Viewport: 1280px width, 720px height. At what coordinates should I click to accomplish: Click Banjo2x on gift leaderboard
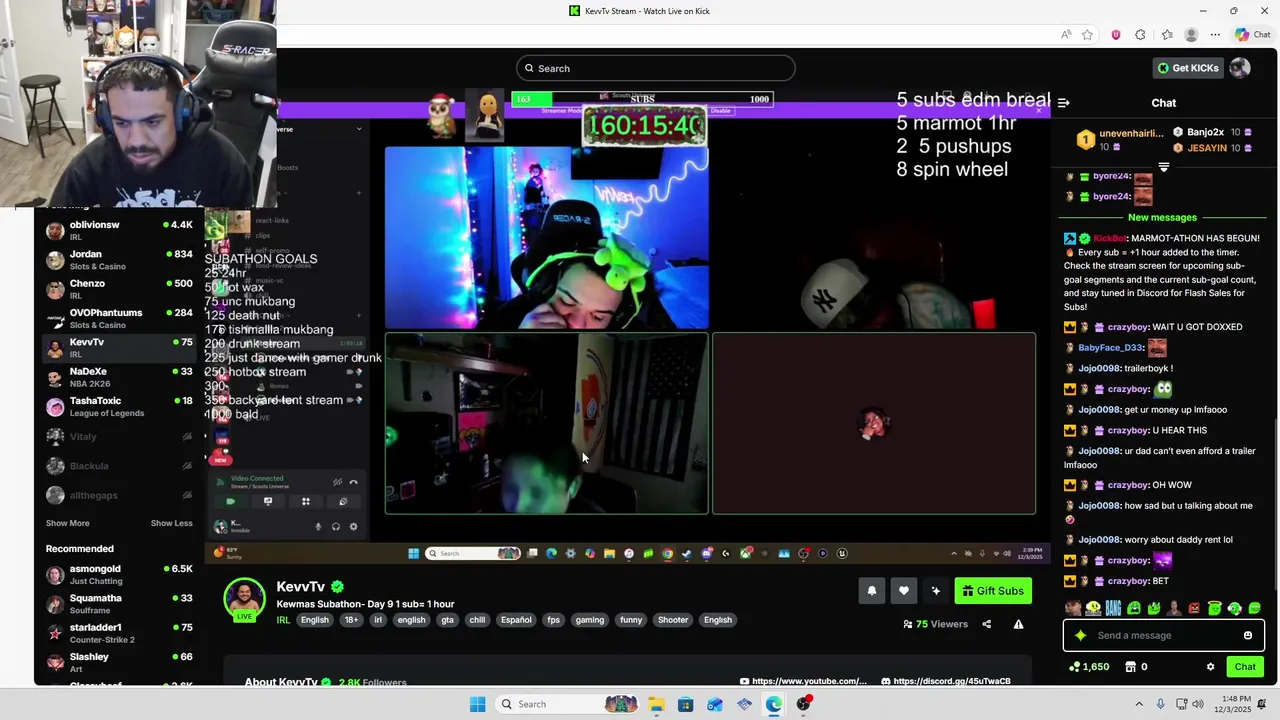1205,132
